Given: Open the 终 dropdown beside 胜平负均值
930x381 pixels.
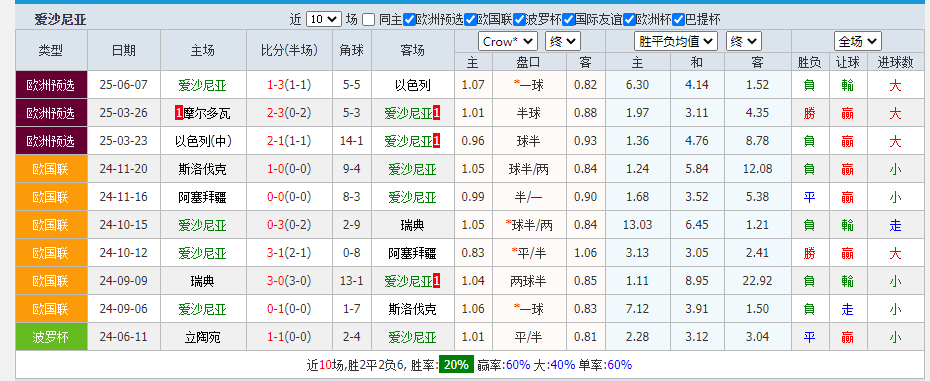Looking at the screenshot, I should pos(744,42).
